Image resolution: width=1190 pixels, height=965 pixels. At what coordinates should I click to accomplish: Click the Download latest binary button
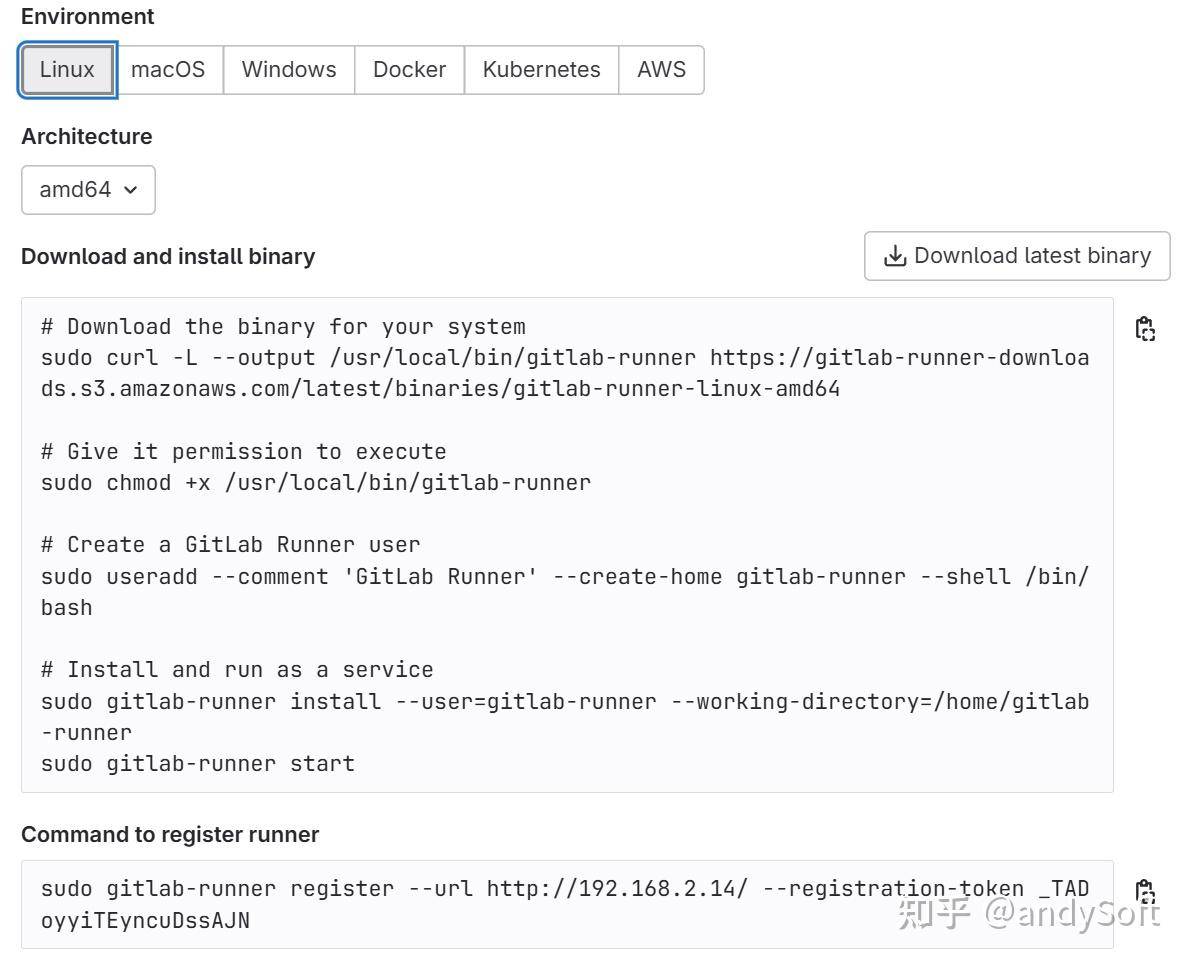point(1017,256)
